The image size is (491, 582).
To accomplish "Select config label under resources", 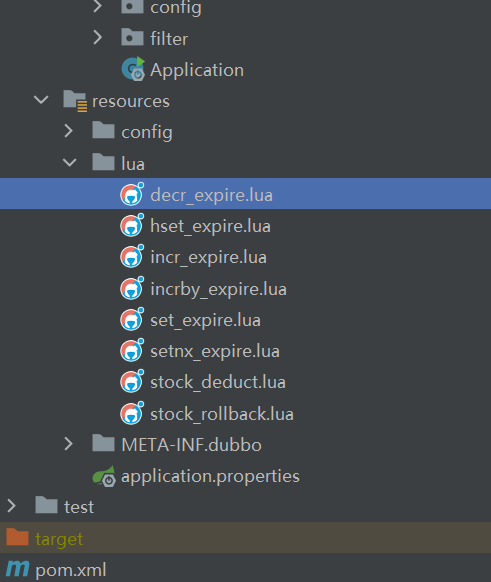I will [147, 133].
